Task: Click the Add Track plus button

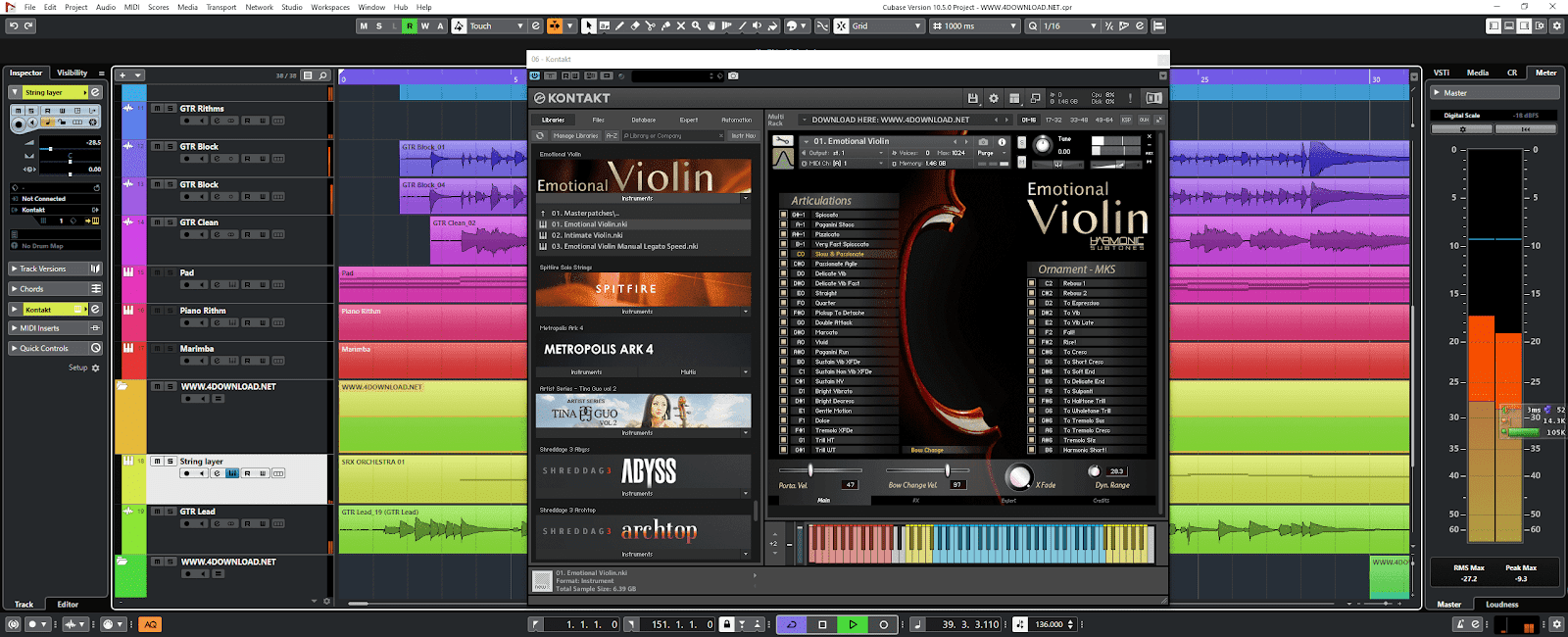Action: click(122, 75)
